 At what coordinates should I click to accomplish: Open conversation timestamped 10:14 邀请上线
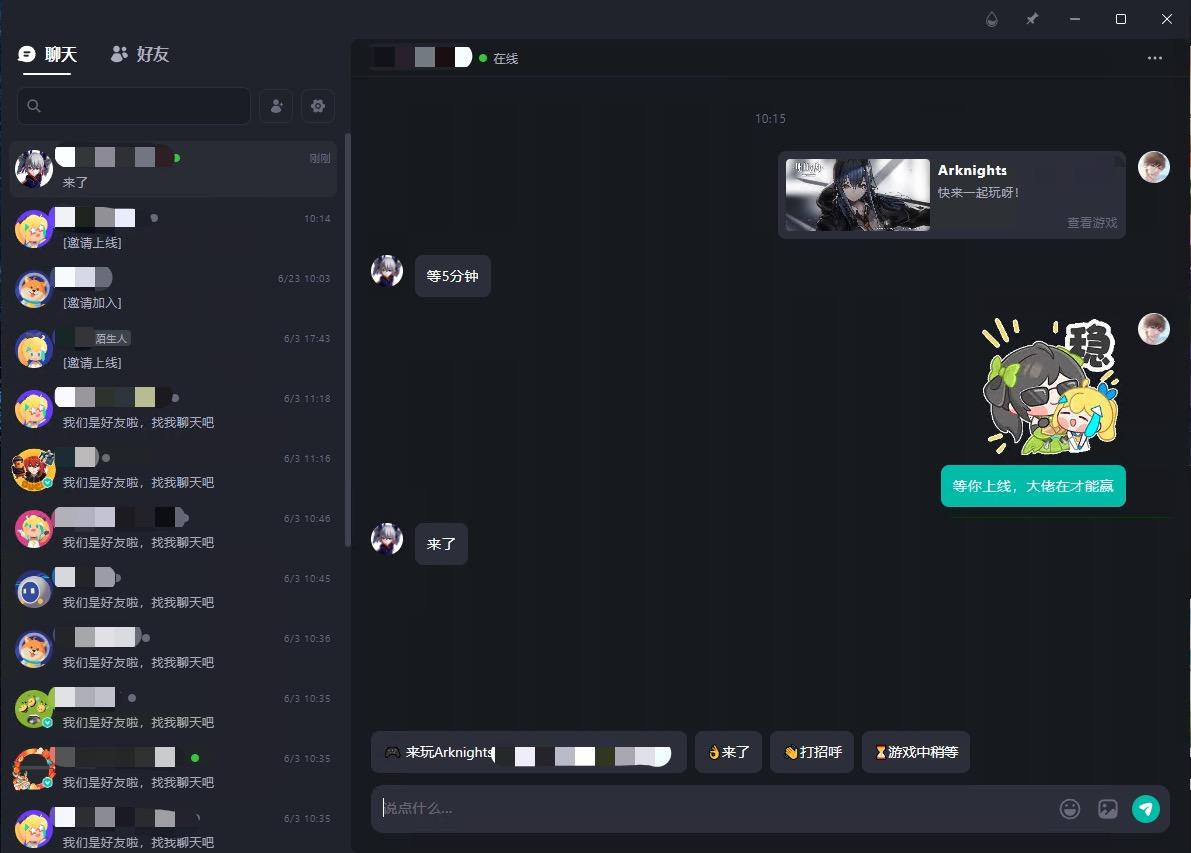(173, 229)
